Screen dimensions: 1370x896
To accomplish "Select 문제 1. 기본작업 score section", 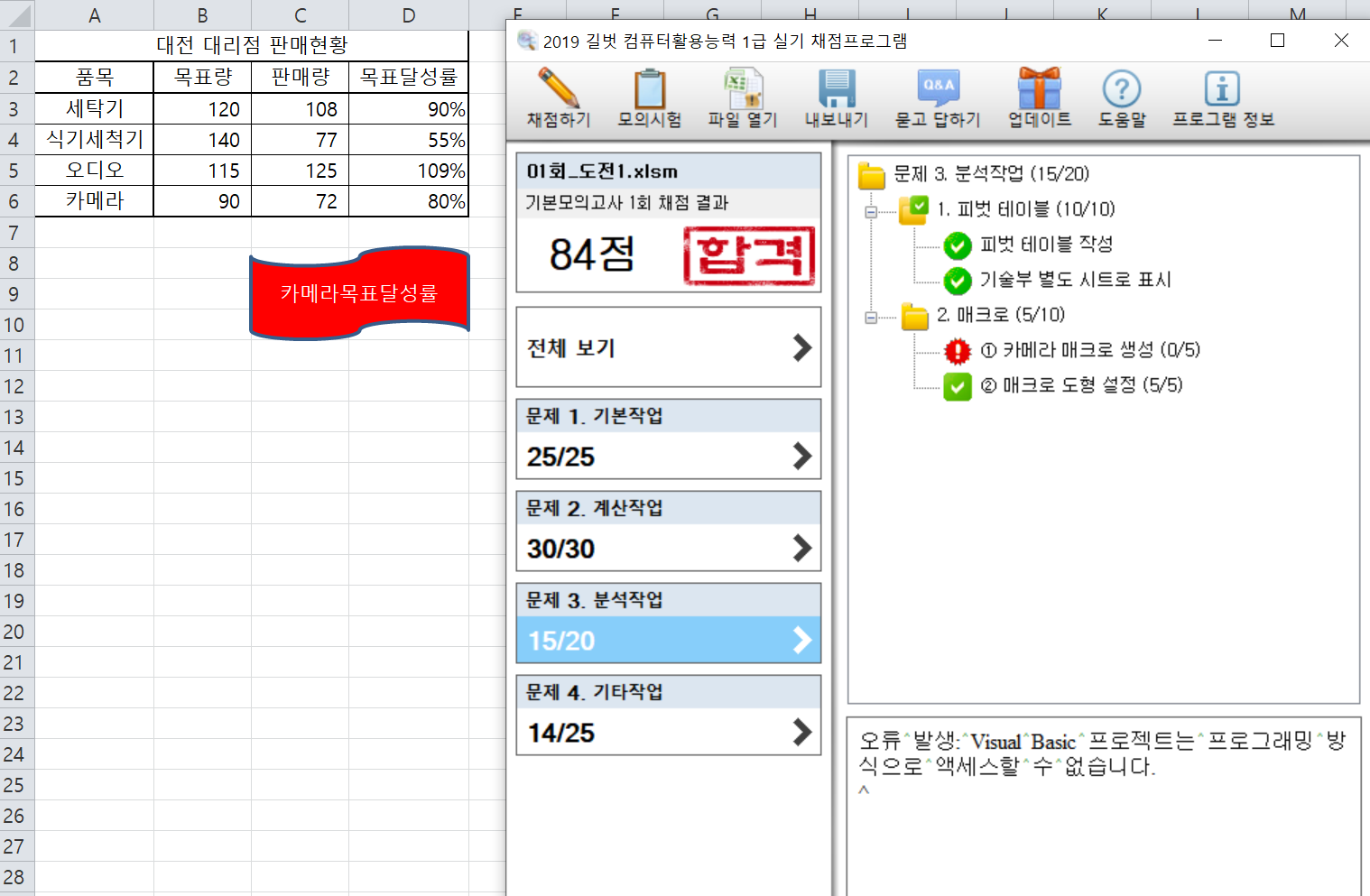I will [x=668, y=439].
